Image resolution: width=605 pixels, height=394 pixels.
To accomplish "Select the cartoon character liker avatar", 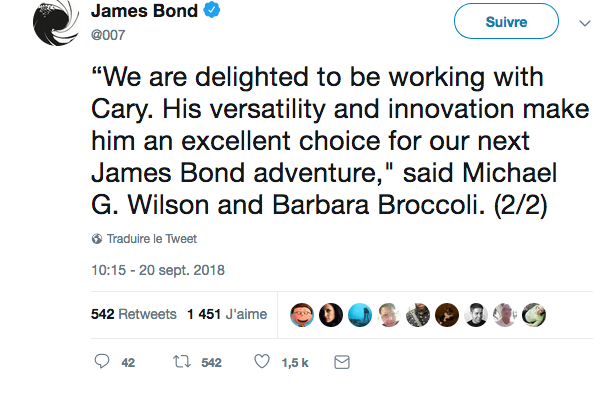I will tap(302, 315).
